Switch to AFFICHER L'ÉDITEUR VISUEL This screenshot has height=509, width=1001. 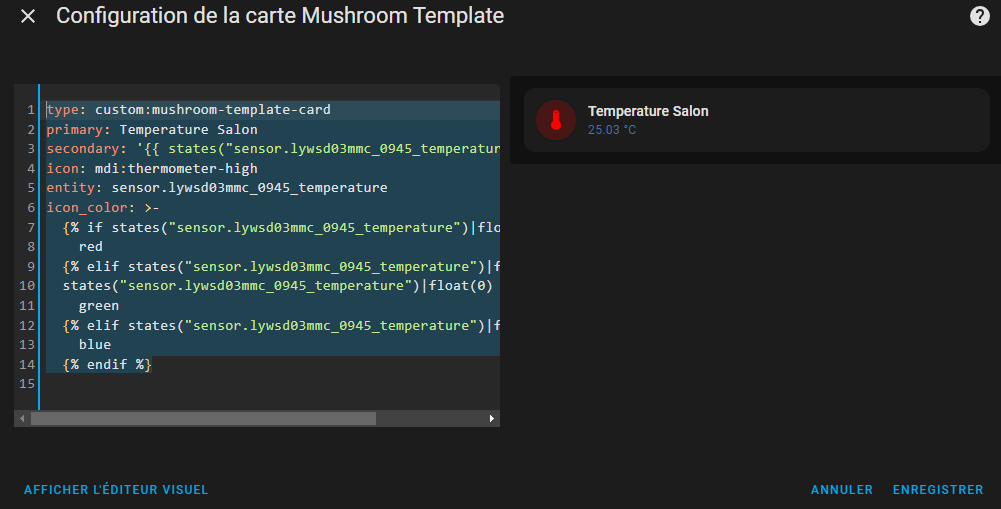[x=116, y=490]
